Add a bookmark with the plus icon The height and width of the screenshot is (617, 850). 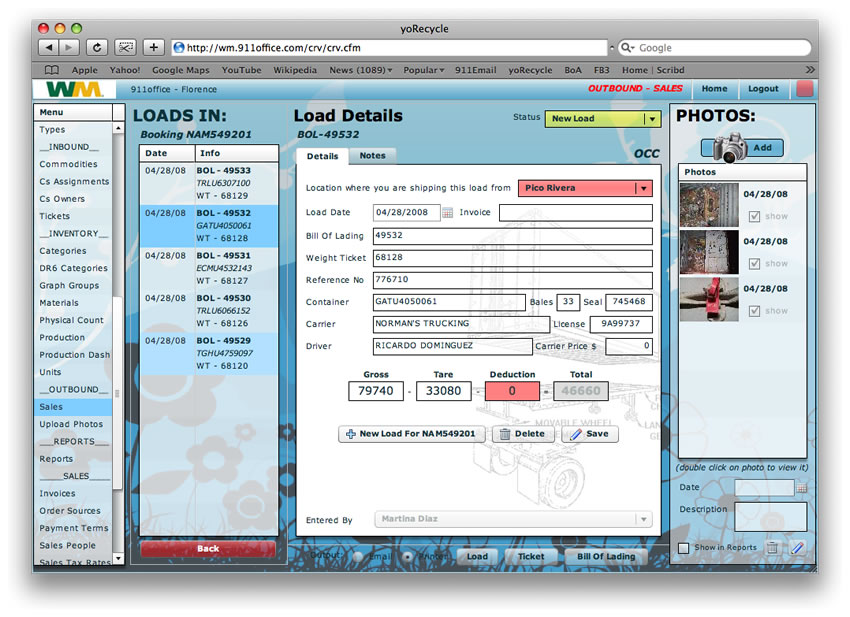click(x=154, y=48)
